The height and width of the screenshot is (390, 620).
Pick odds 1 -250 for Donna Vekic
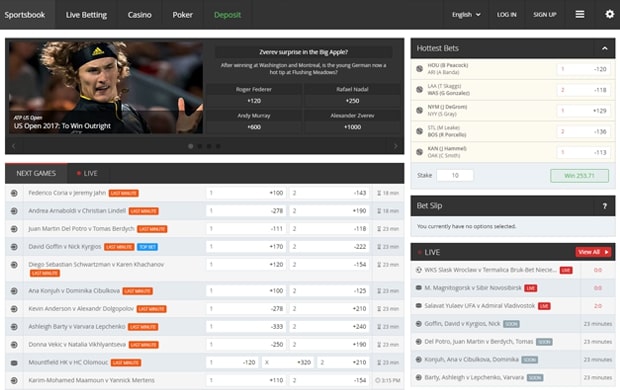(246, 345)
